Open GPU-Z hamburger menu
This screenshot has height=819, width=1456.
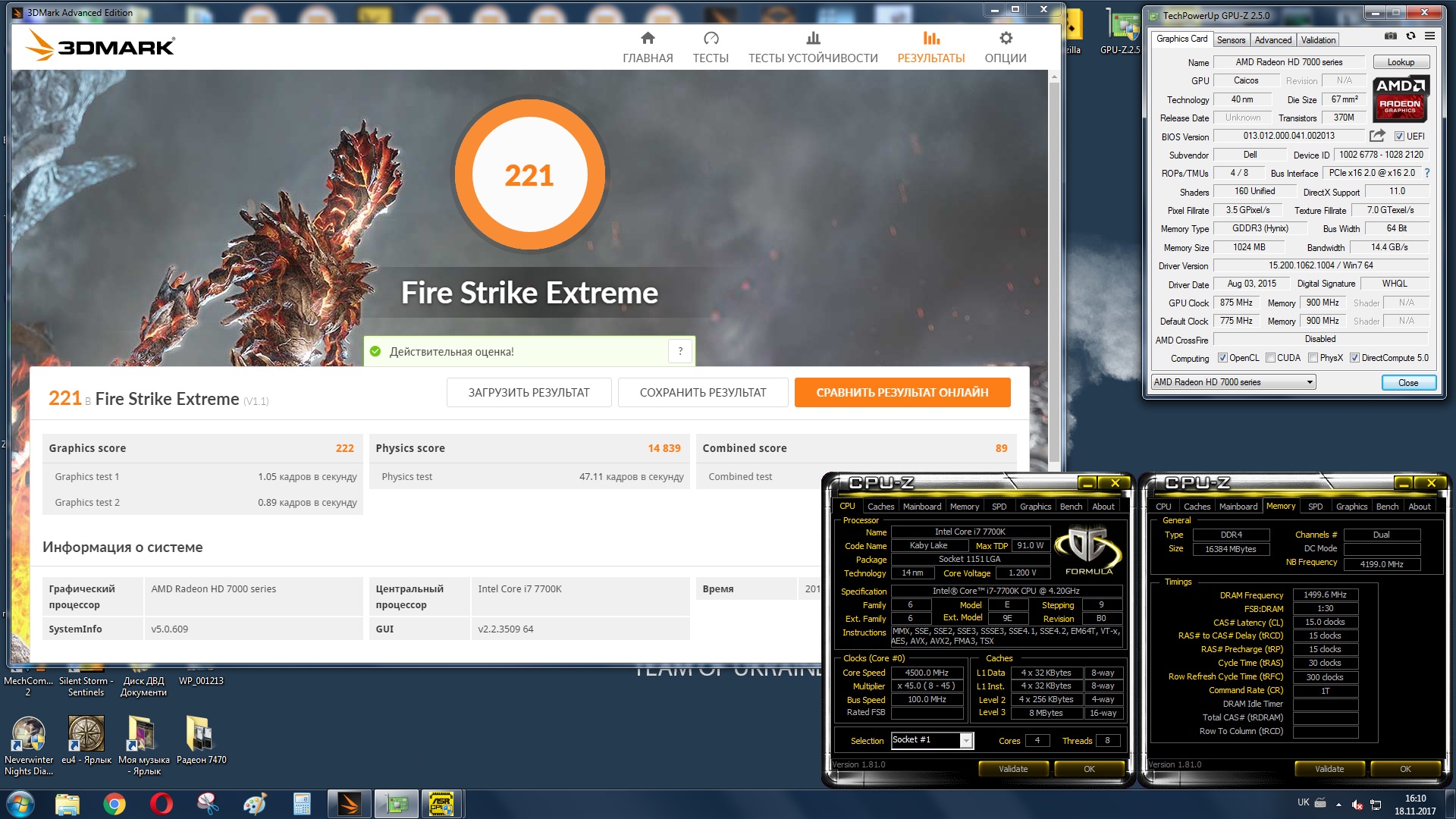(x=1429, y=36)
